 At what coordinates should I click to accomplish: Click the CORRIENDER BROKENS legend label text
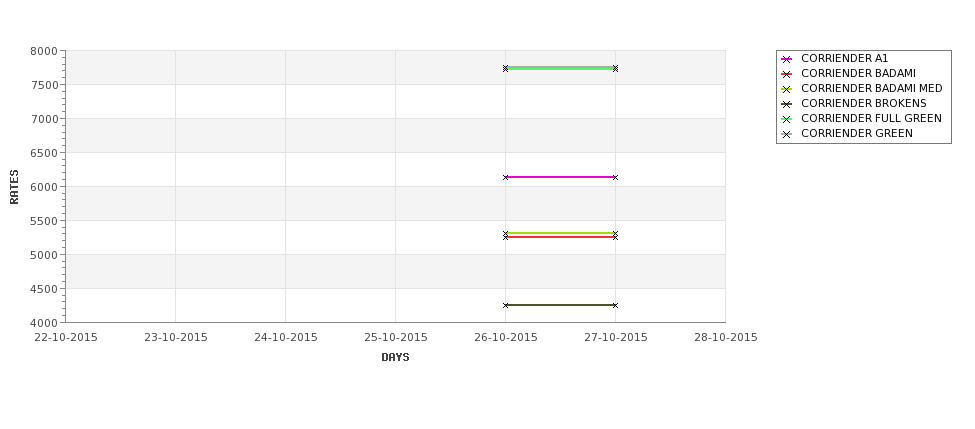pos(864,103)
